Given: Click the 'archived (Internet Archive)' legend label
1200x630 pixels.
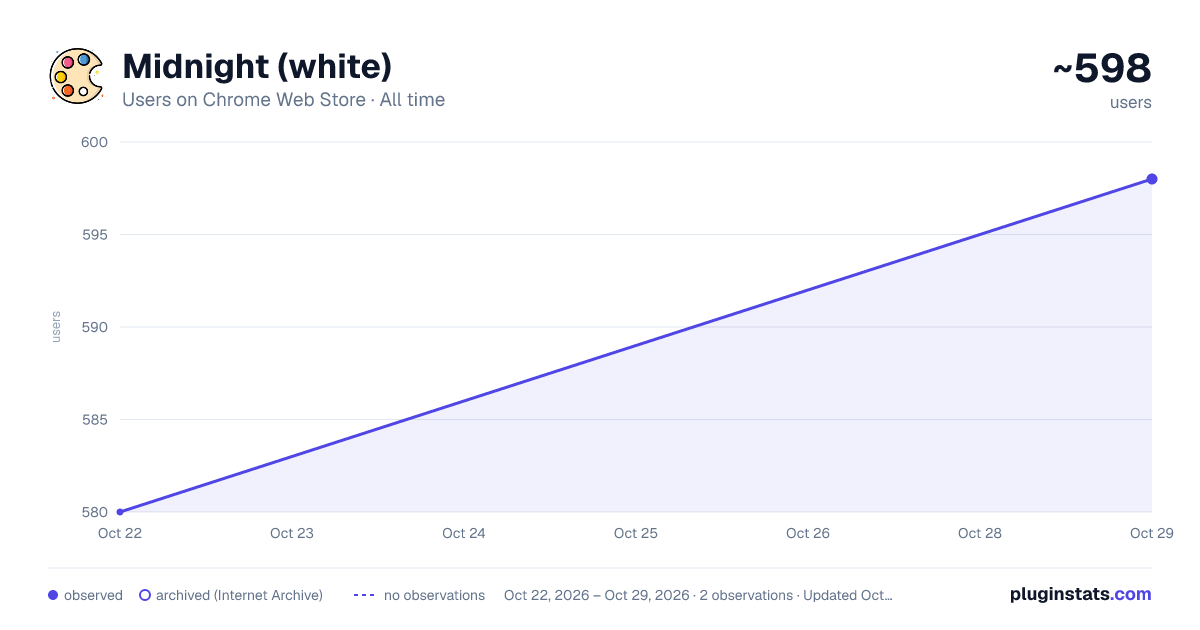Looking at the screenshot, I should click(x=239, y=595).
